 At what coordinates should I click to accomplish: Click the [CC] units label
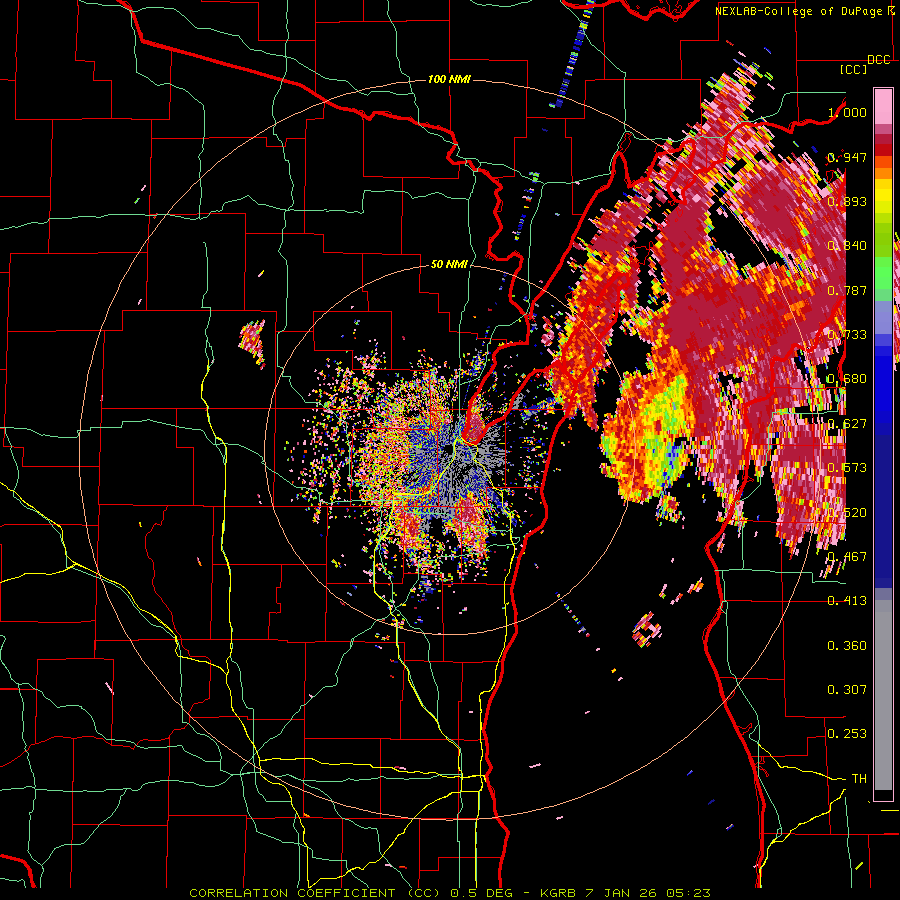click(854, 69)
